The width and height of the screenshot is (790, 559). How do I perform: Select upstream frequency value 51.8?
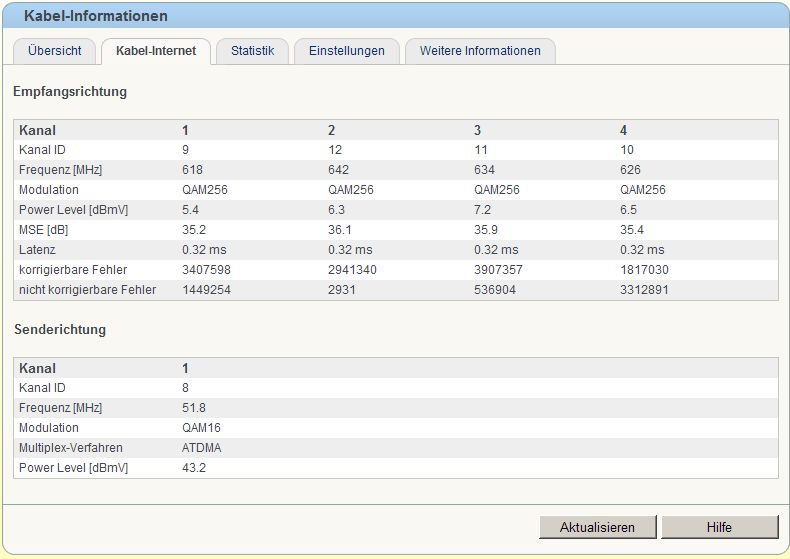pyautogui.click(x=194, y=408)
